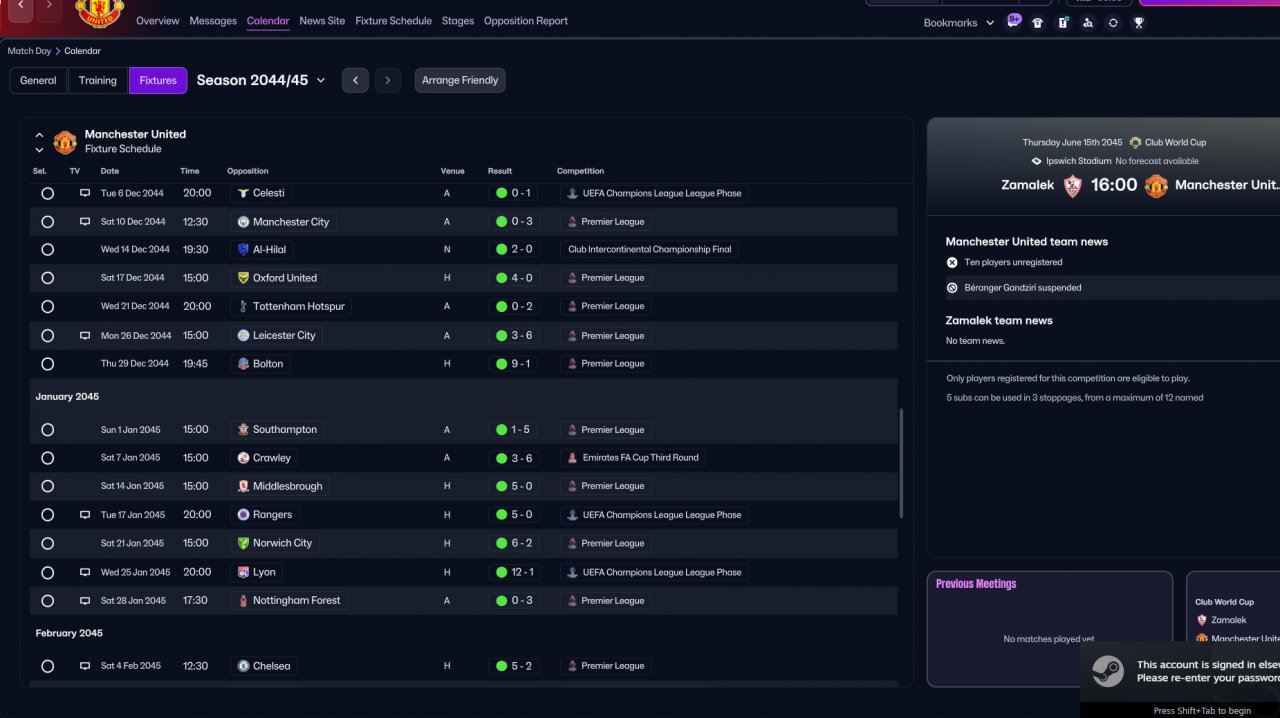
Task: Click the TV icon on the Leicester City row
Action: 85,335
